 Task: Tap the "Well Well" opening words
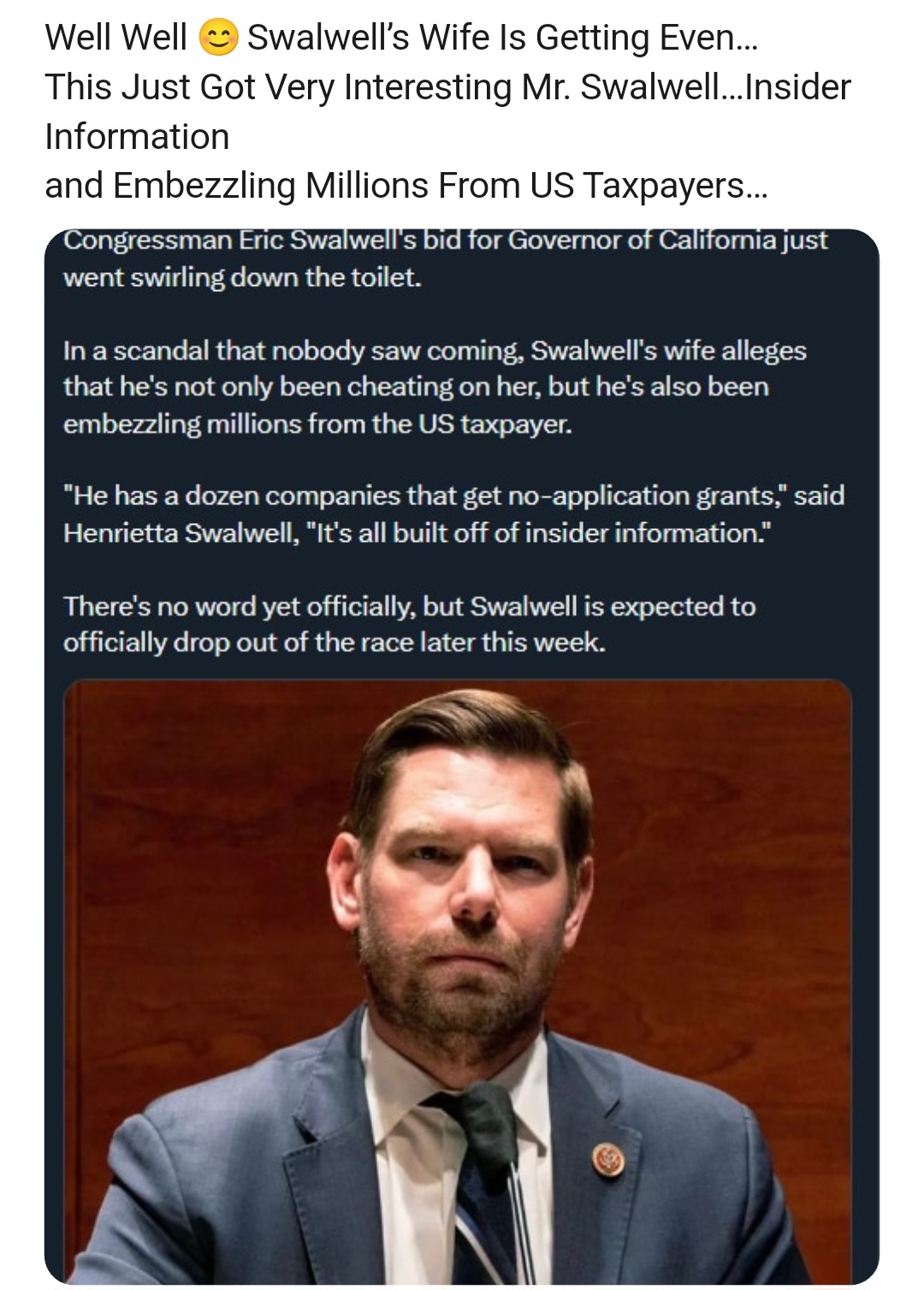(x=115, y=38)
